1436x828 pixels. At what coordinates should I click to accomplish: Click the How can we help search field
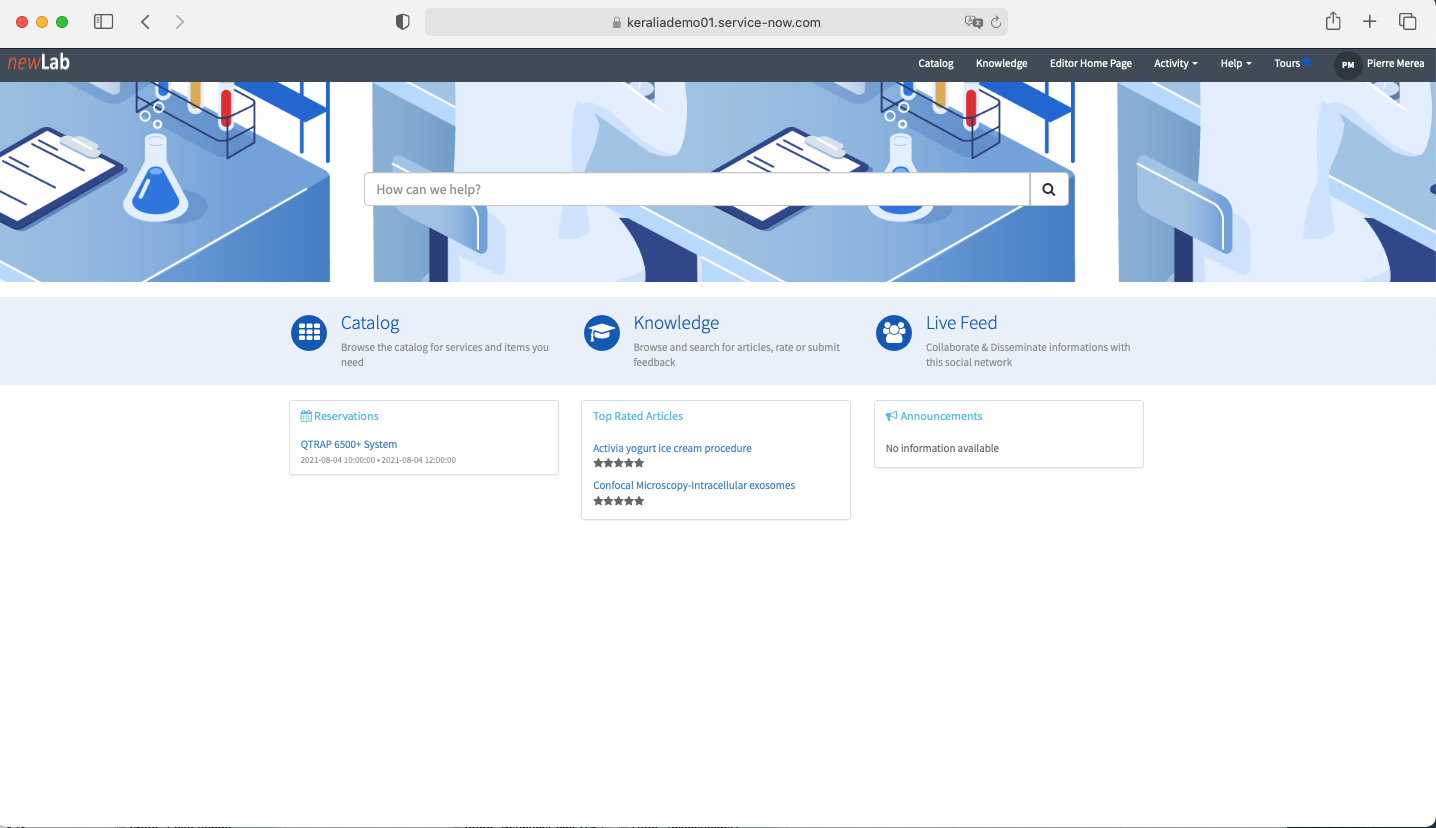pyautogui.click(x=697, y=189)
